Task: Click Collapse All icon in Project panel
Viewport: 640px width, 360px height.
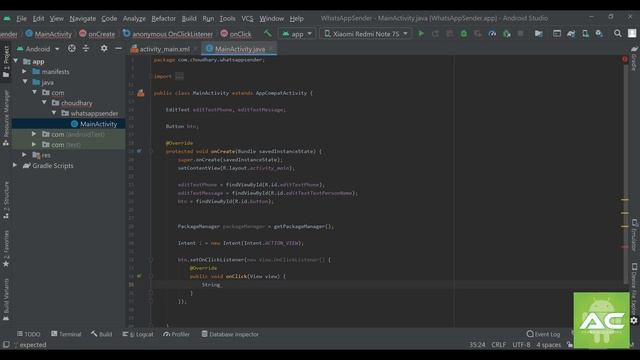Action: point(86,49)
